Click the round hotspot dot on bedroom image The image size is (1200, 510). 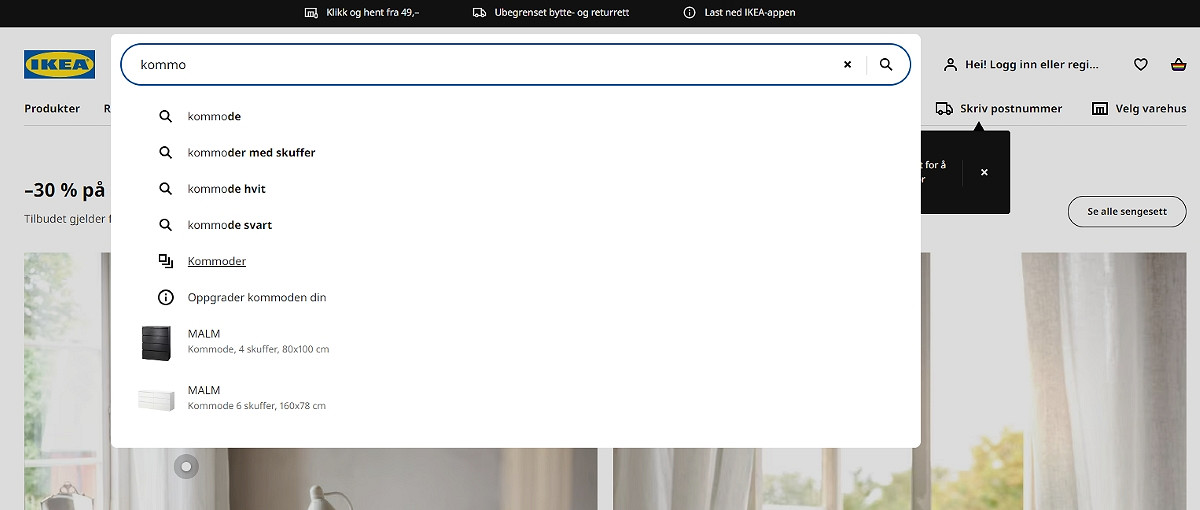point(185,465)
